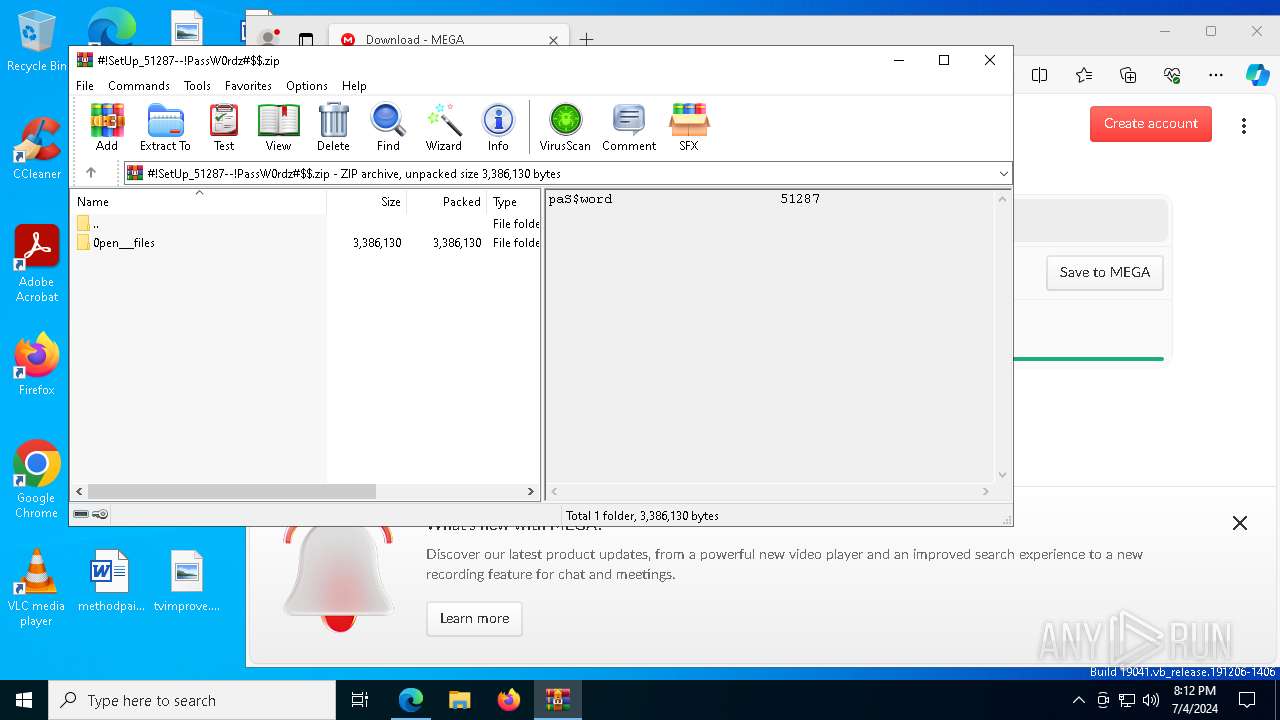Screen dimensions: 1280x720
Task: Open Edge Copilot icon
Action: [1257, 75]
